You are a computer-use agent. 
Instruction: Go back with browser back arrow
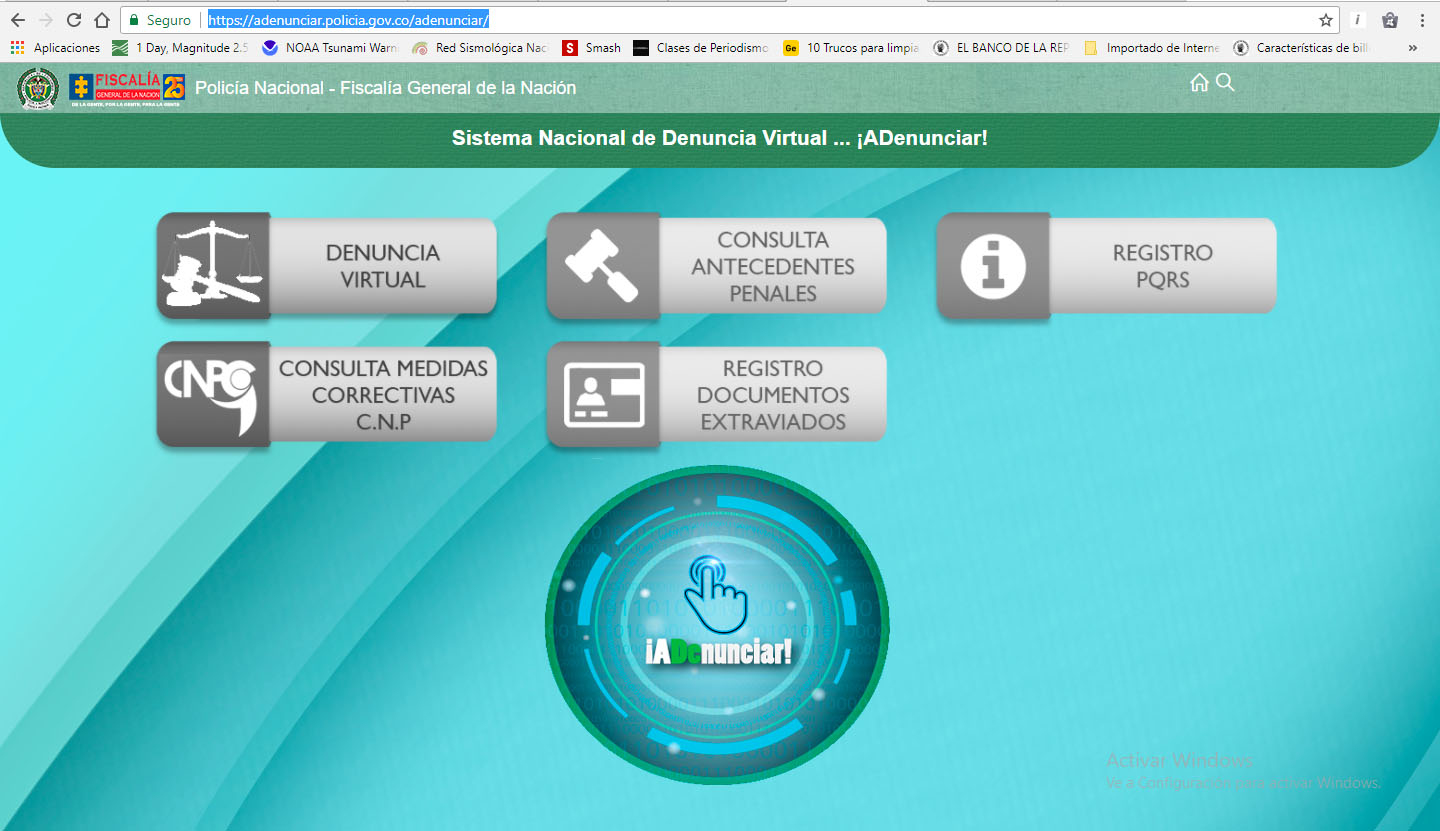pos(17,20)
